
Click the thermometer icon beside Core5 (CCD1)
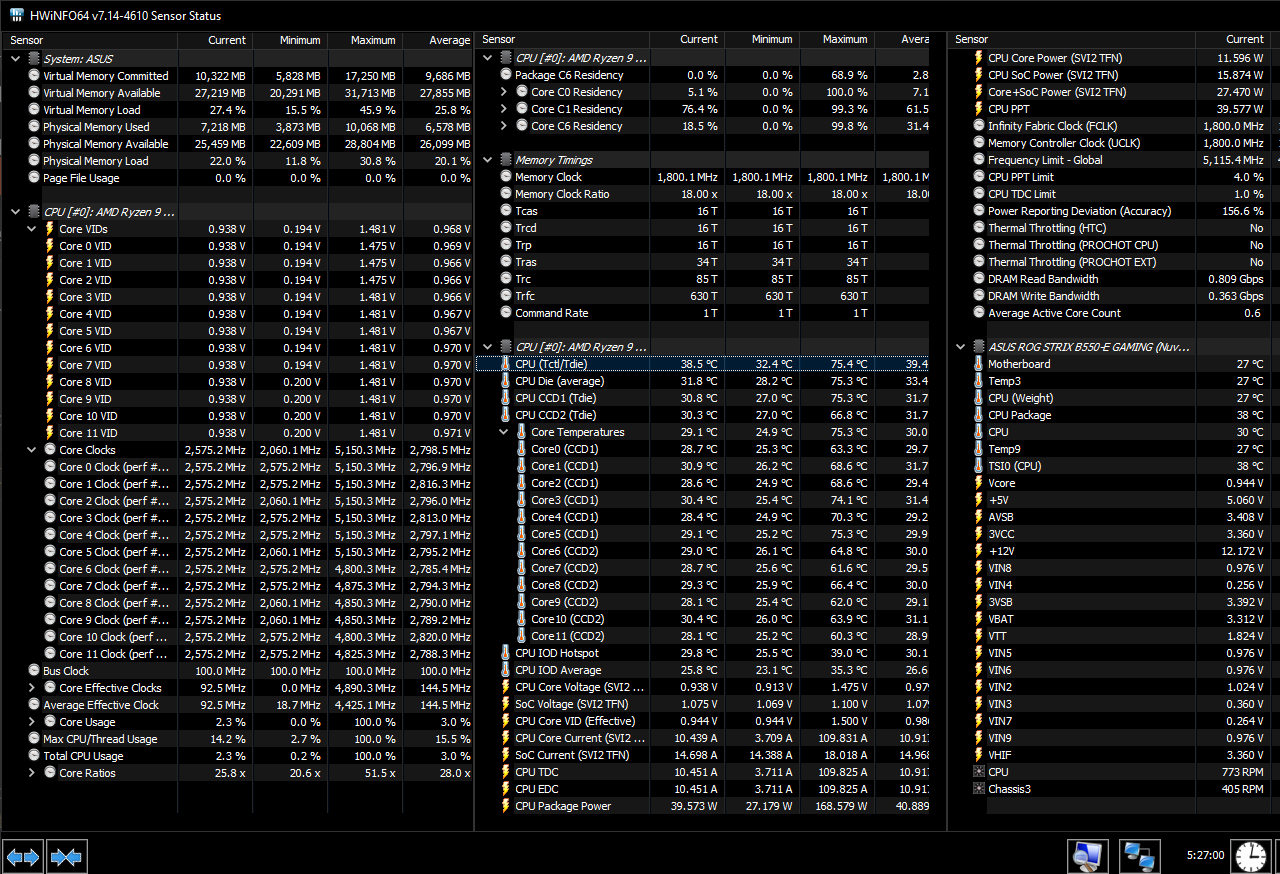[521, 534]
